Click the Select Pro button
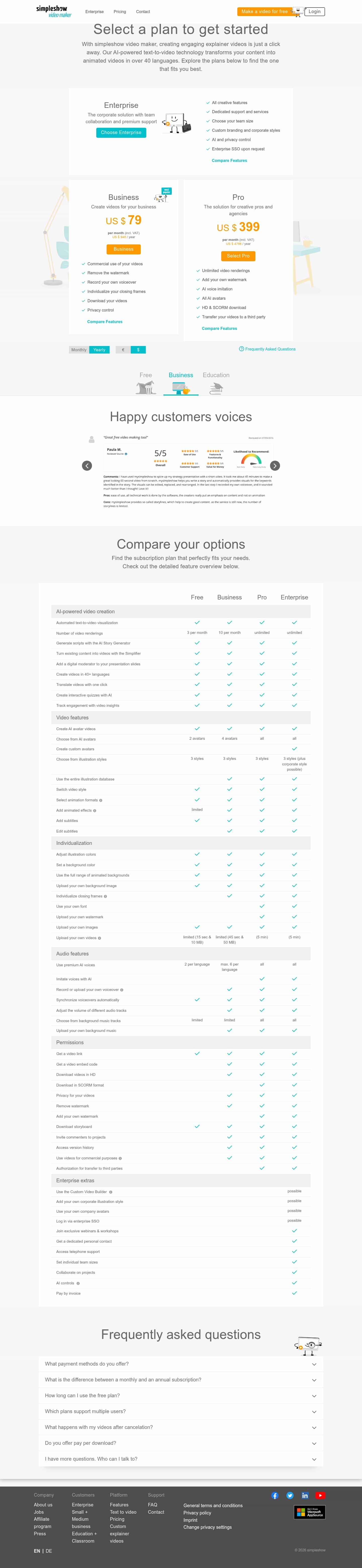 tap(238, 256)
